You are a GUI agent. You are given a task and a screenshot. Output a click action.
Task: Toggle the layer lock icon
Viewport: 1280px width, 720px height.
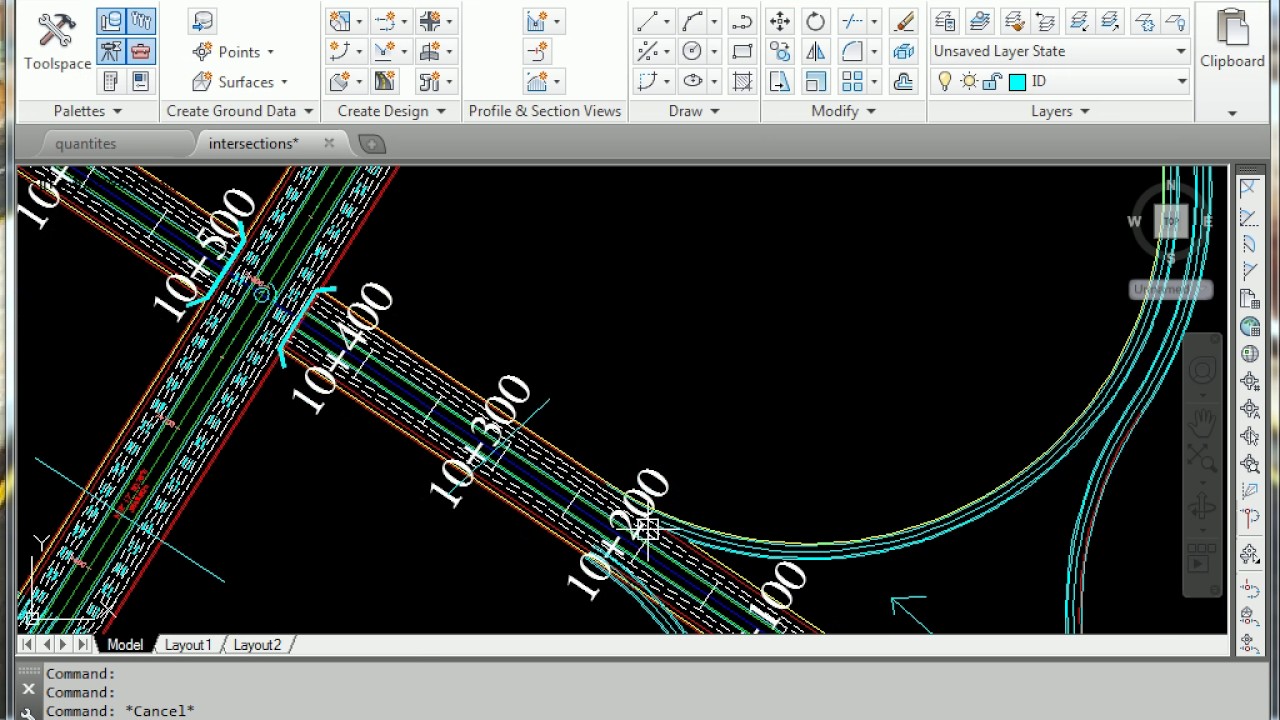pos(992,81)
